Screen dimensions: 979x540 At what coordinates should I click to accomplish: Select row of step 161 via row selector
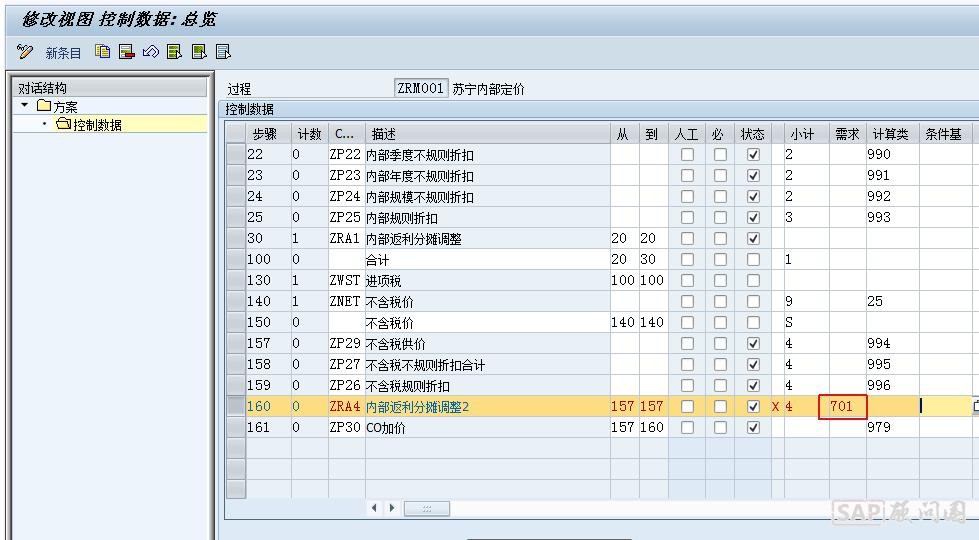pyautogui.click(x=236, y=427)
